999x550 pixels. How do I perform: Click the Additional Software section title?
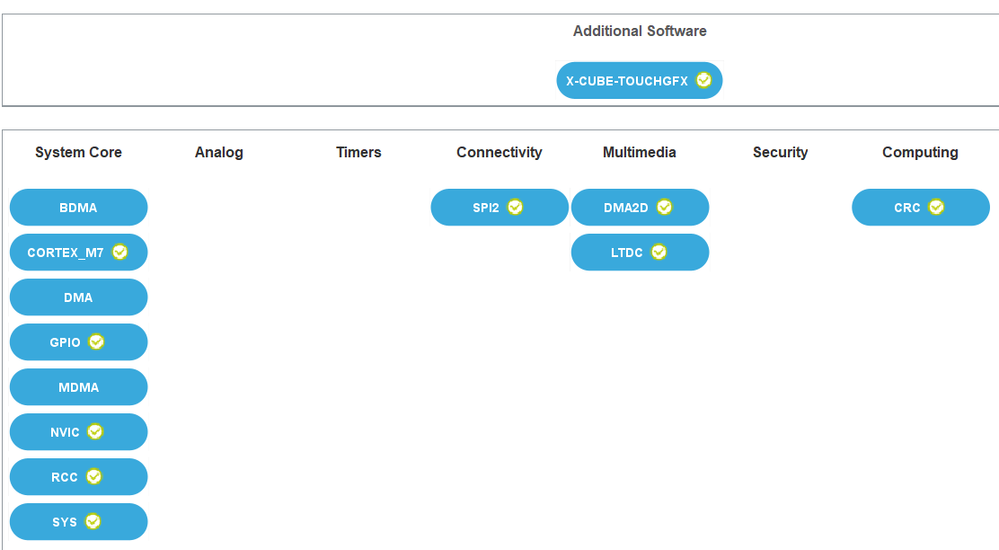(639, 31)
